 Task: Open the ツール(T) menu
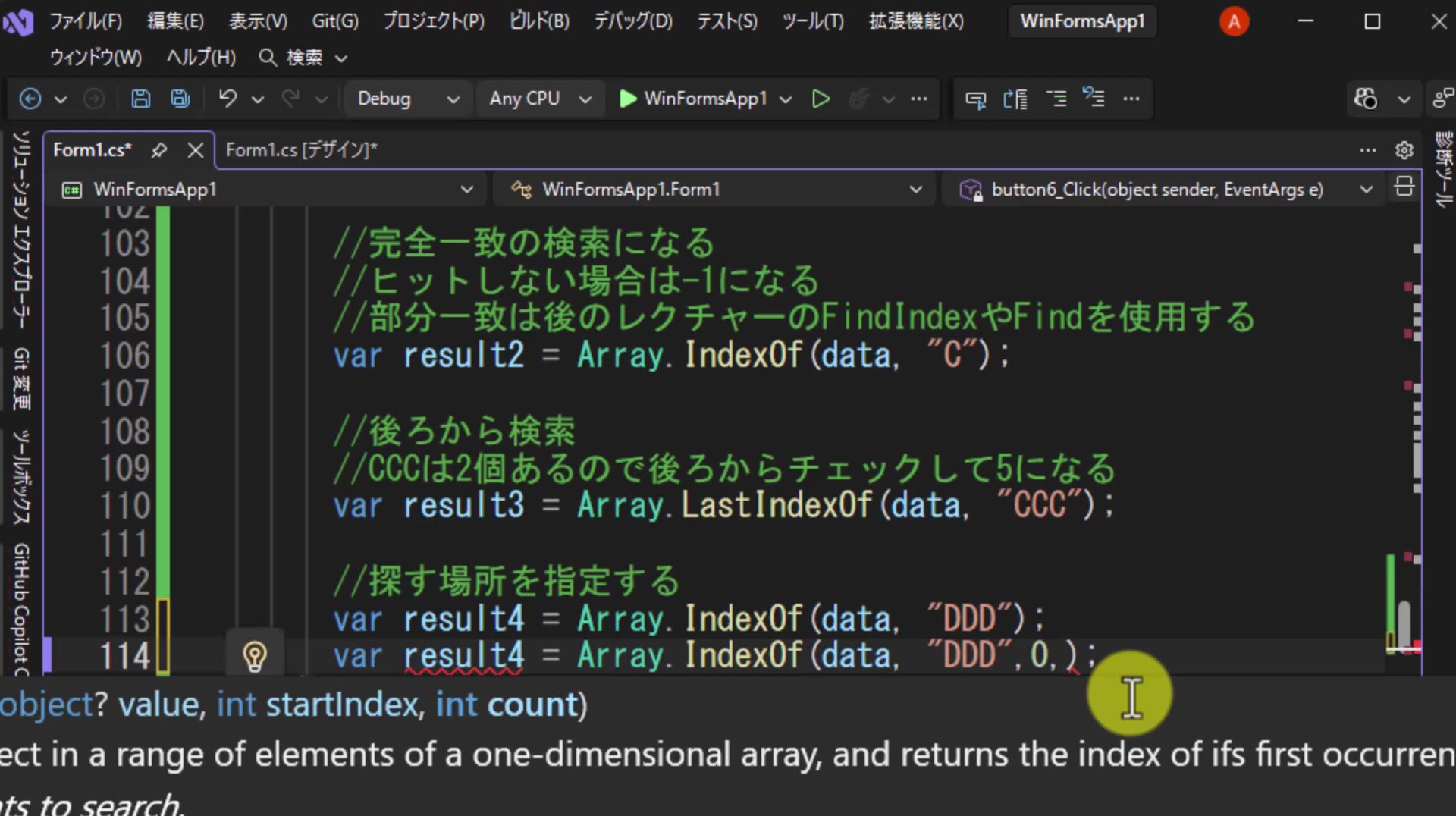pos(813,21)
